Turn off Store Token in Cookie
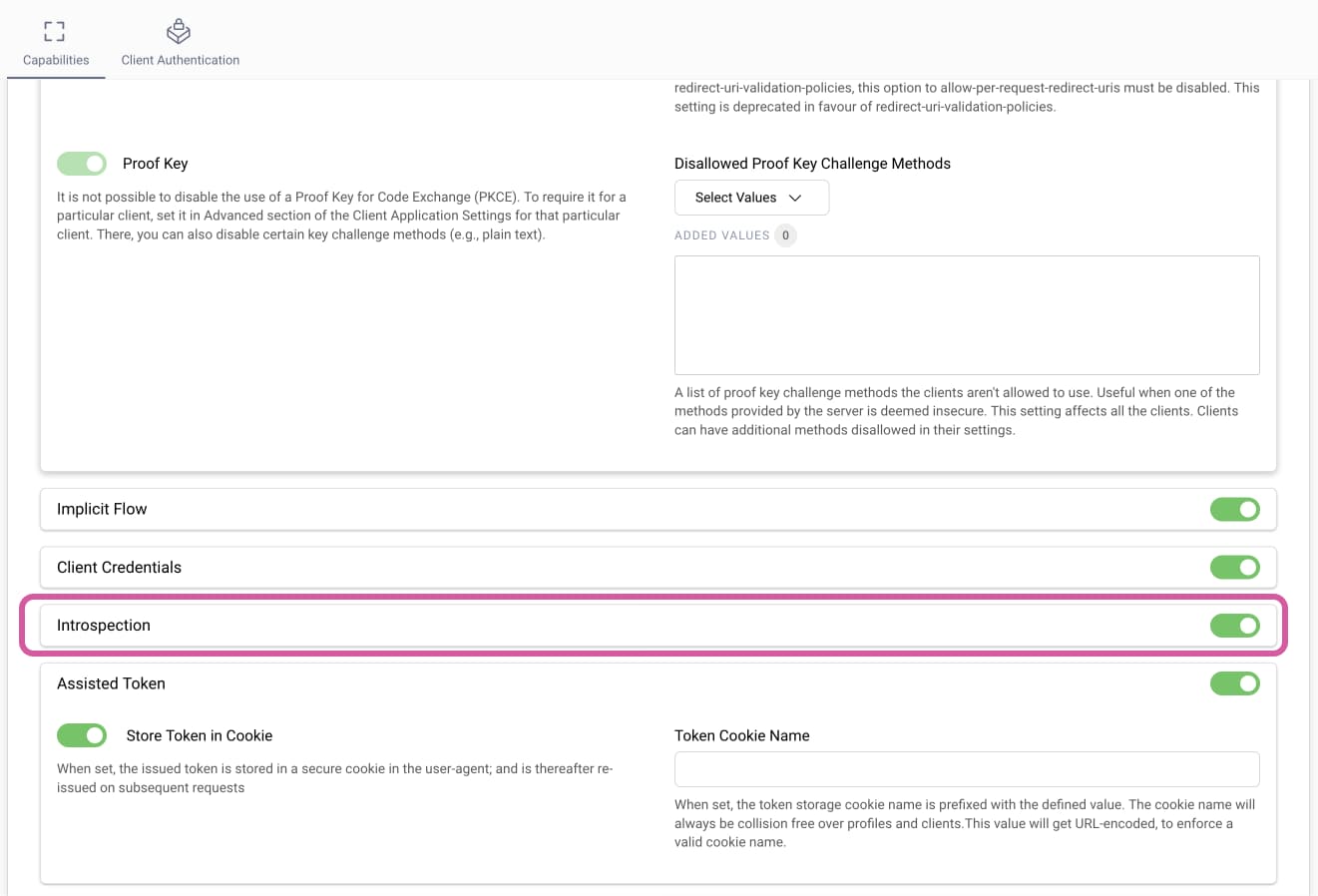The height and width of the screenshot is (896, 1318). point(82,735)
